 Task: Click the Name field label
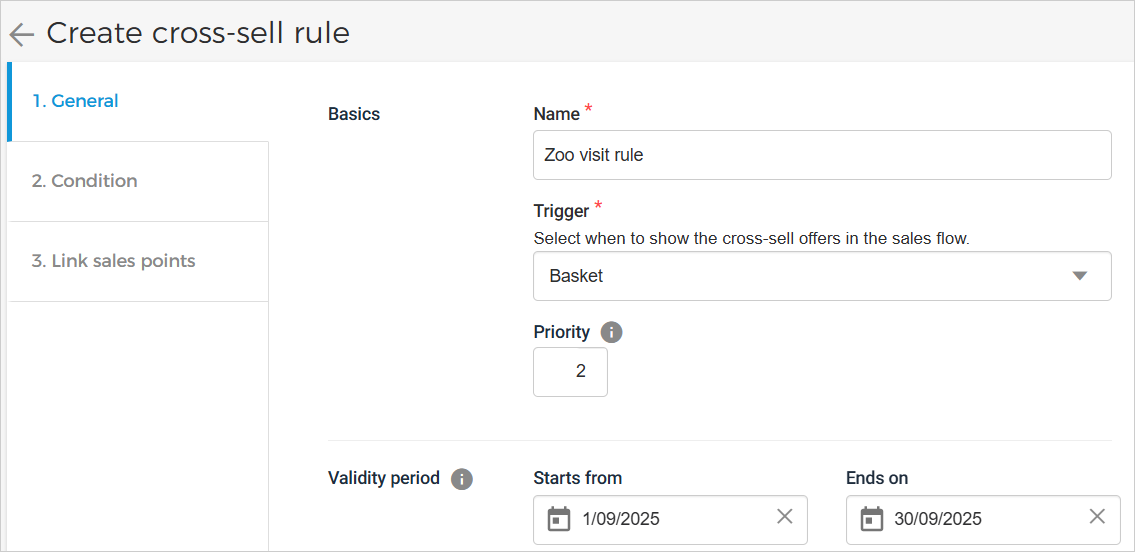pos(556,114)
